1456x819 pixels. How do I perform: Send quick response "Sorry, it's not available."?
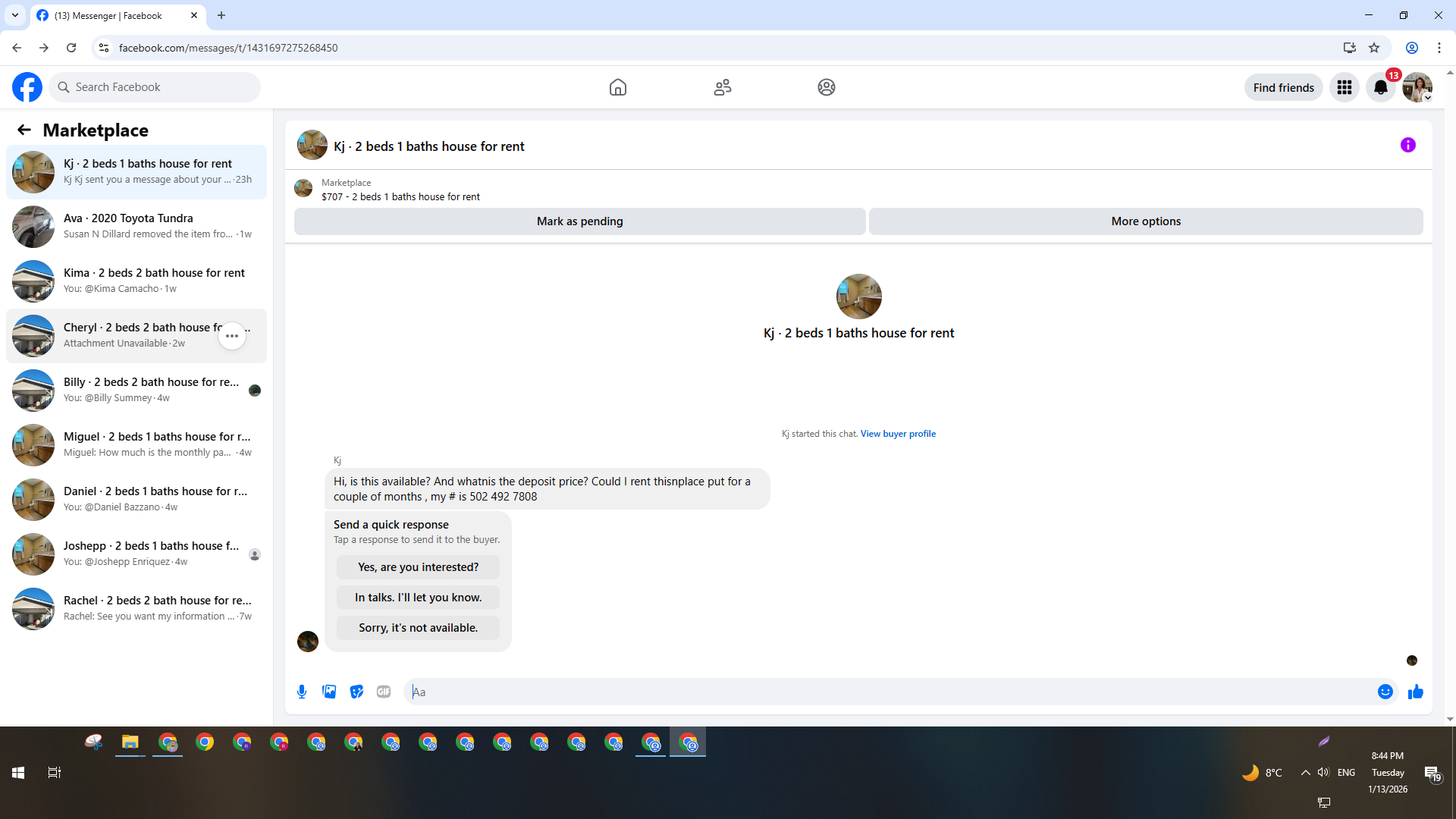pos(418,628)
